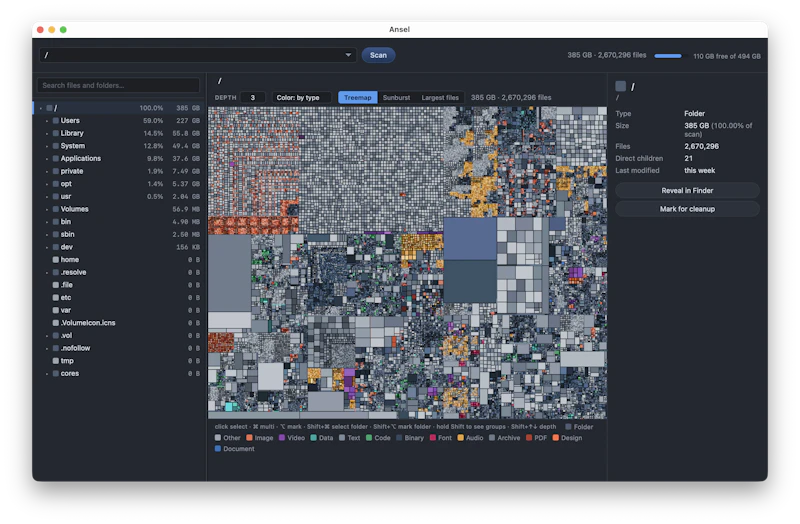Click the Code legend color swatch
The image size is (800, 524).
[x=369, y=438]
